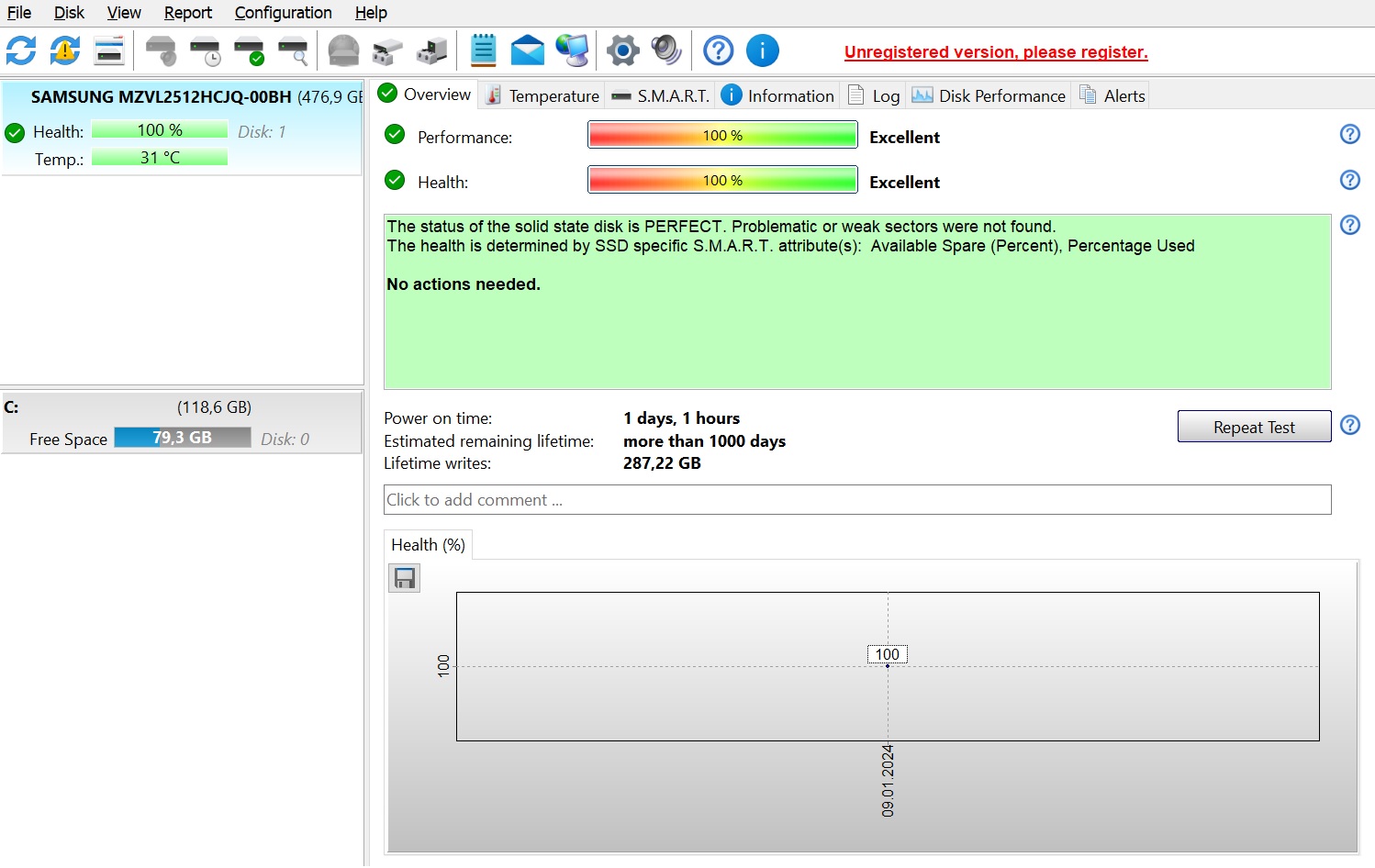
Task: Click the disk with clock toolbar icon
Action: 205,50
